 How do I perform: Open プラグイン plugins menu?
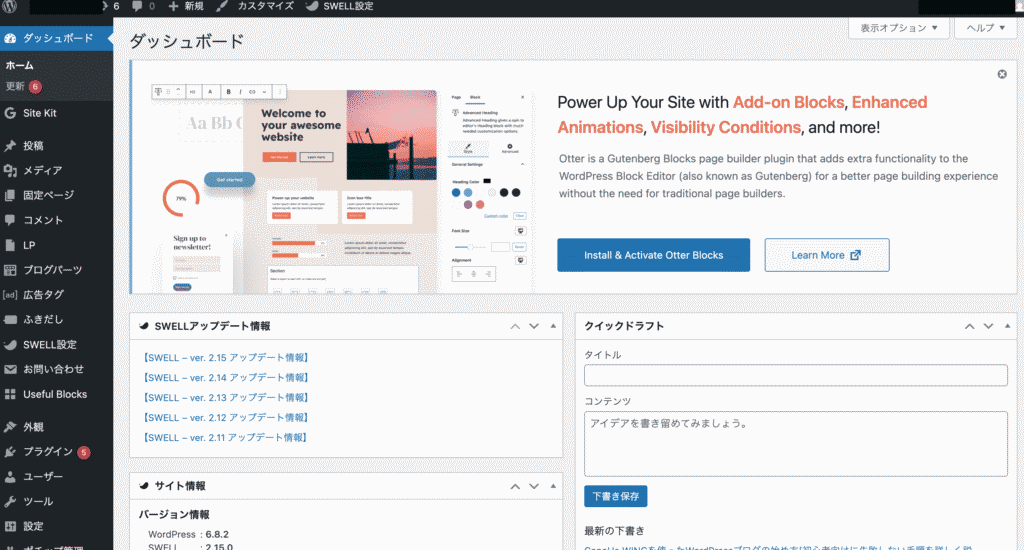click(x=47, y=452)
